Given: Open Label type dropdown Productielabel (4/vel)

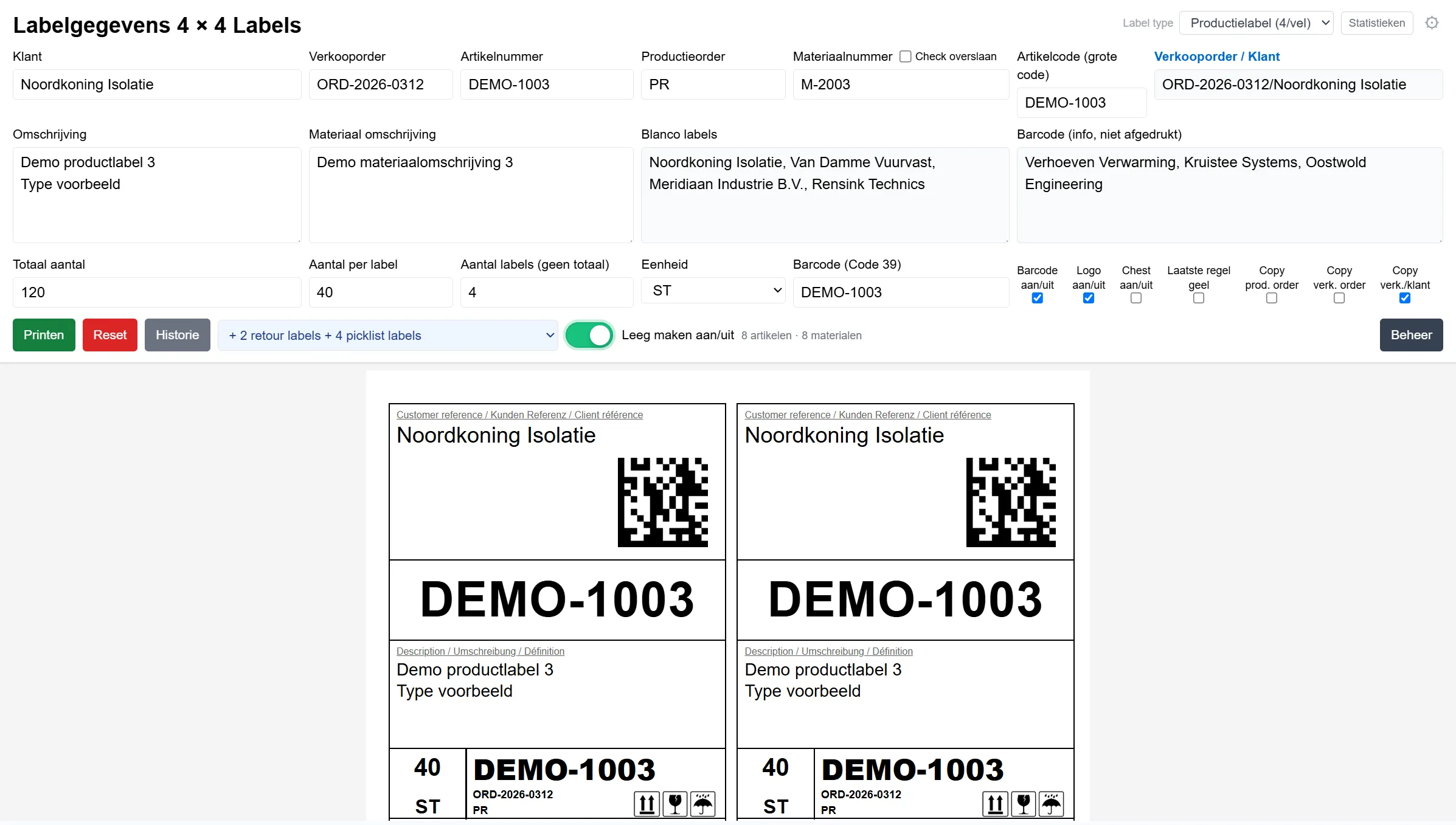Looking at the screenshot, I should click(1257, 23).
